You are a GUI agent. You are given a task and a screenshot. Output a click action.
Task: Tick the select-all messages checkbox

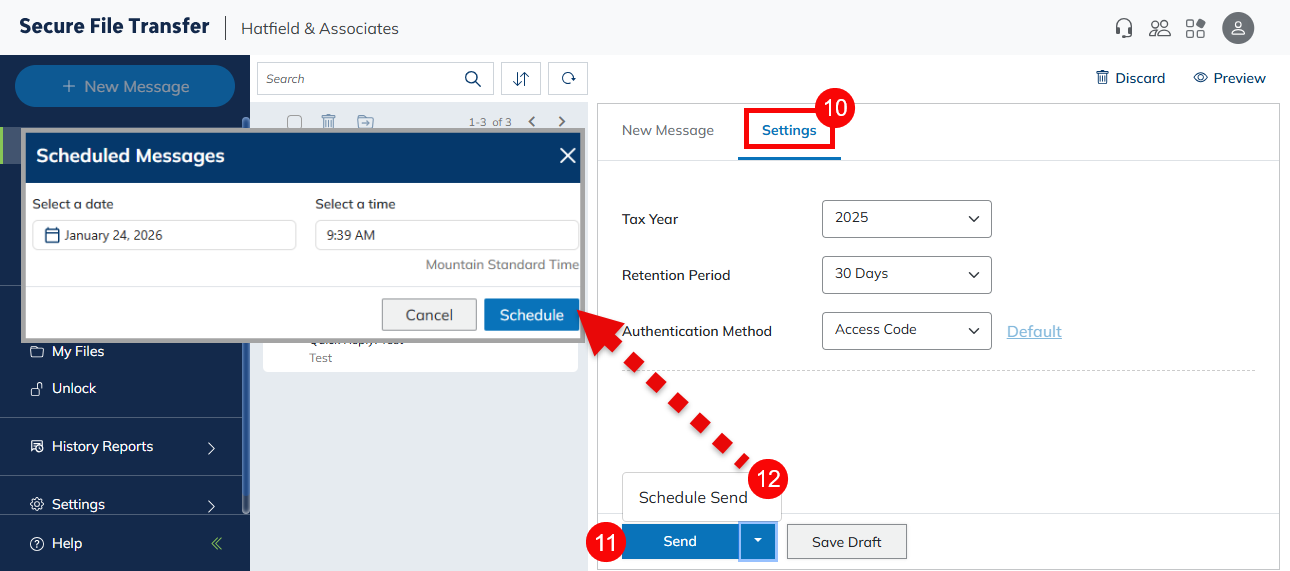click(x=294, y=122)
